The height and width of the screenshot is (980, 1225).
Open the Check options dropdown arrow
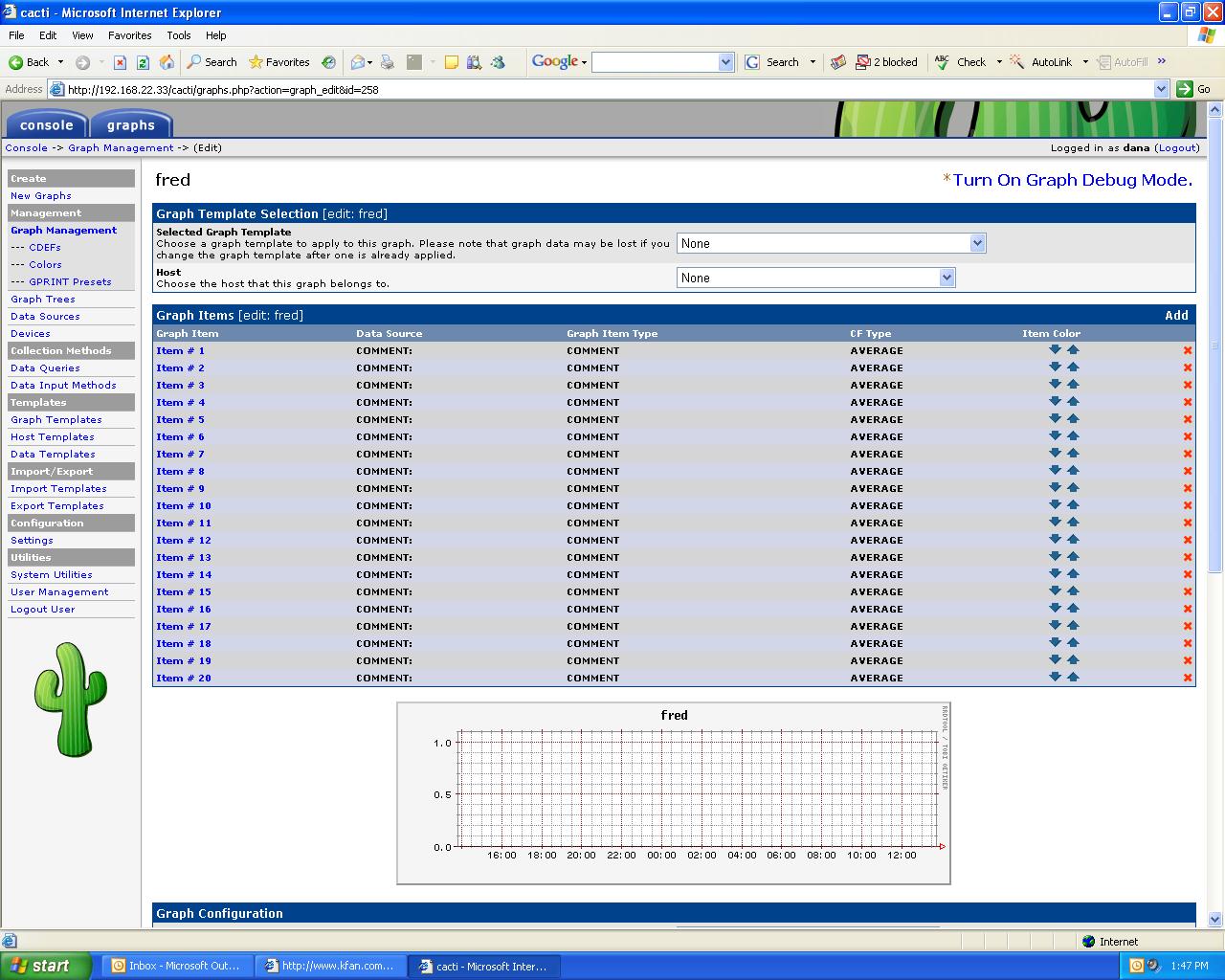tap(999, 62)
